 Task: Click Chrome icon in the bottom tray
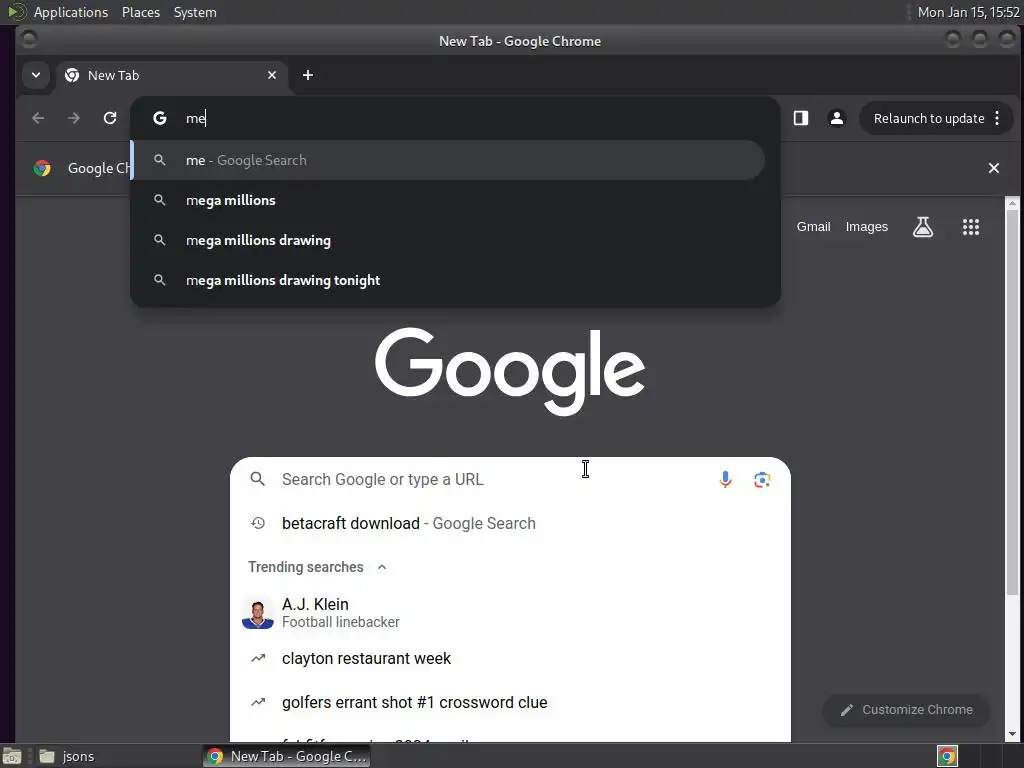pos(947,756)
